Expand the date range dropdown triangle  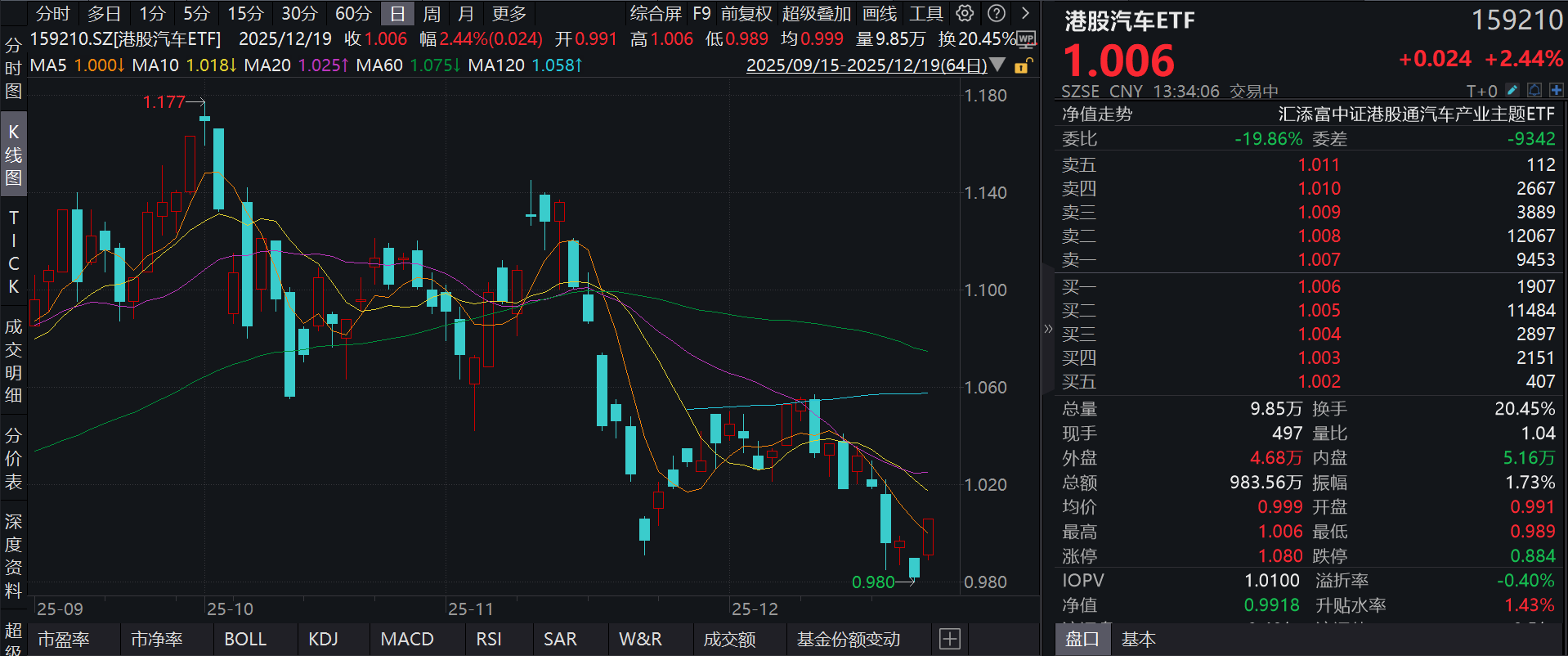997,65
